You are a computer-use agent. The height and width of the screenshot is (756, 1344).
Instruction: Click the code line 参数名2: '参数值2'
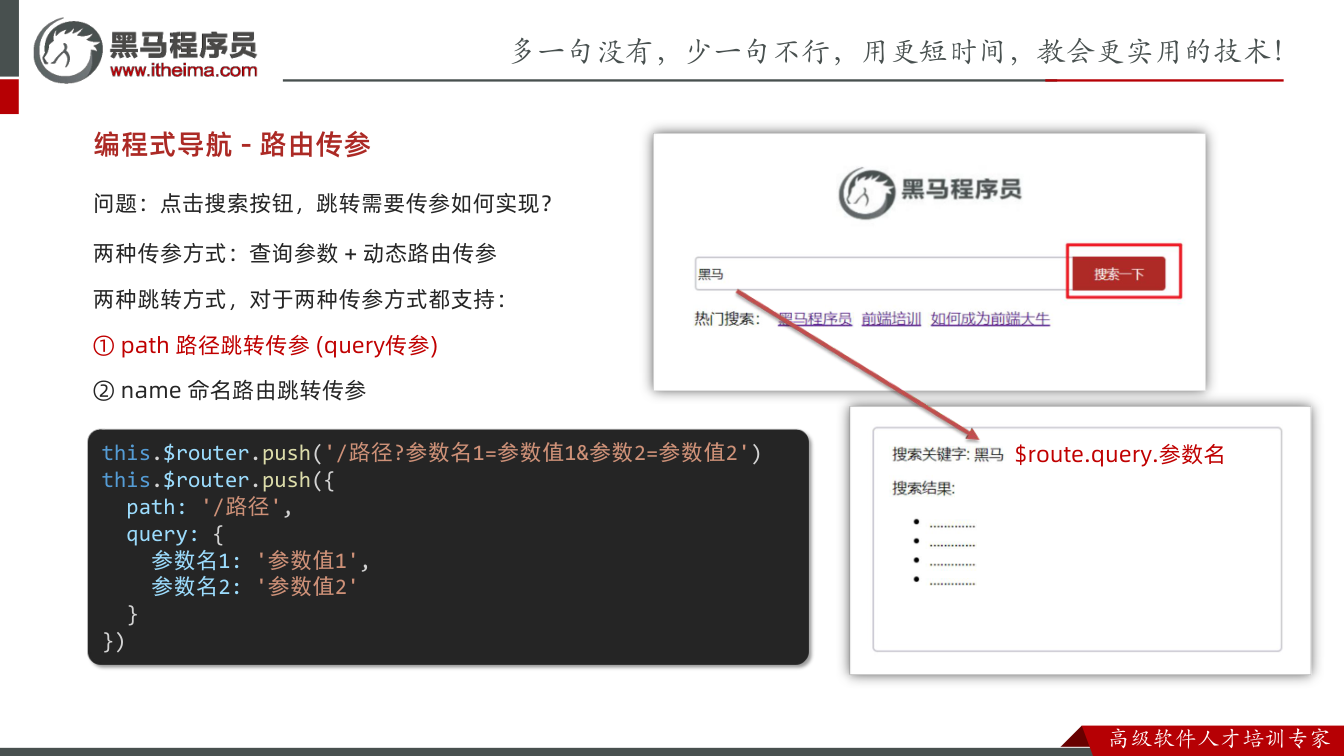[x=254, y=587]
